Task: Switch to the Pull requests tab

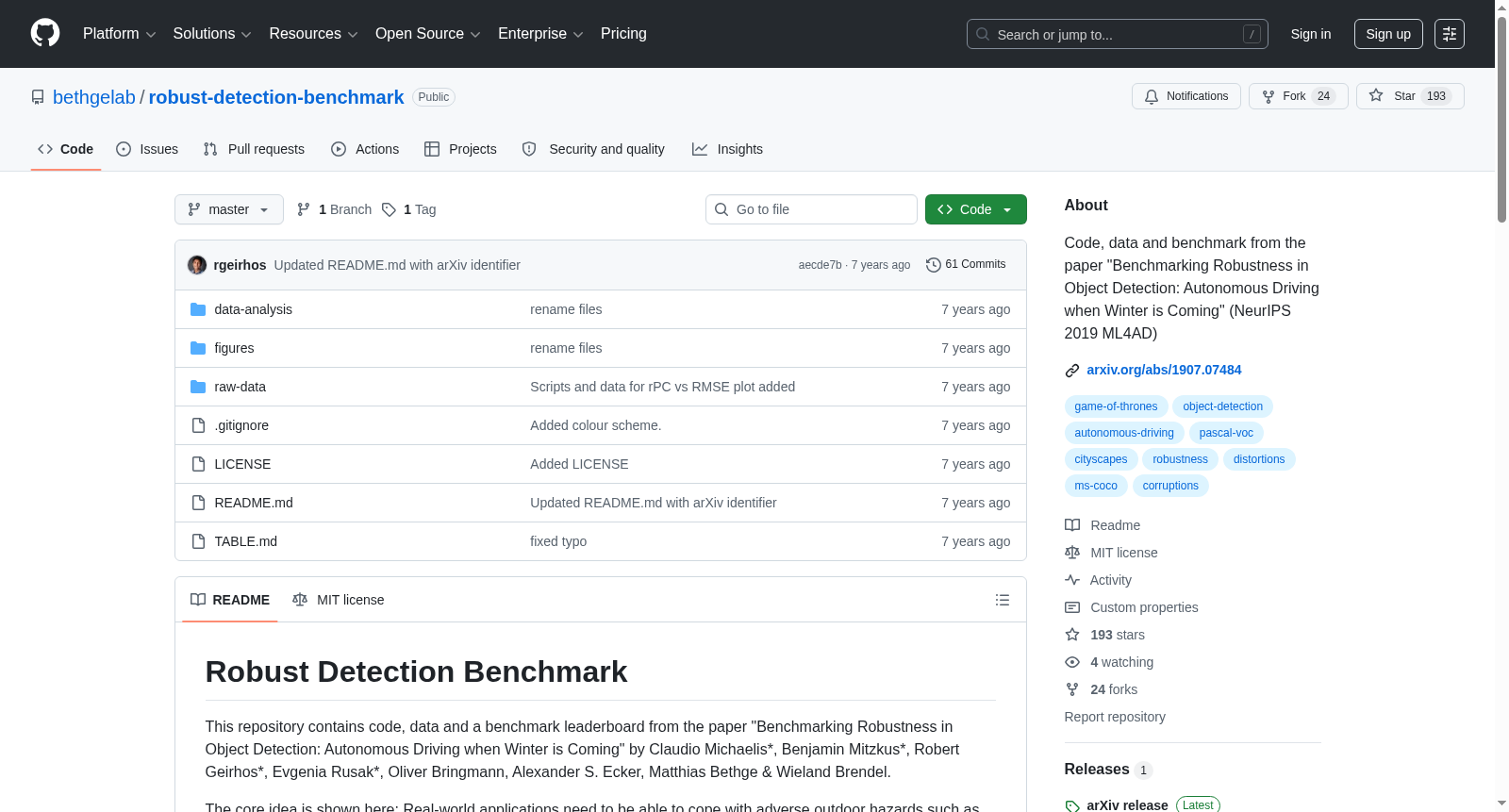Action: click(254, 149)
